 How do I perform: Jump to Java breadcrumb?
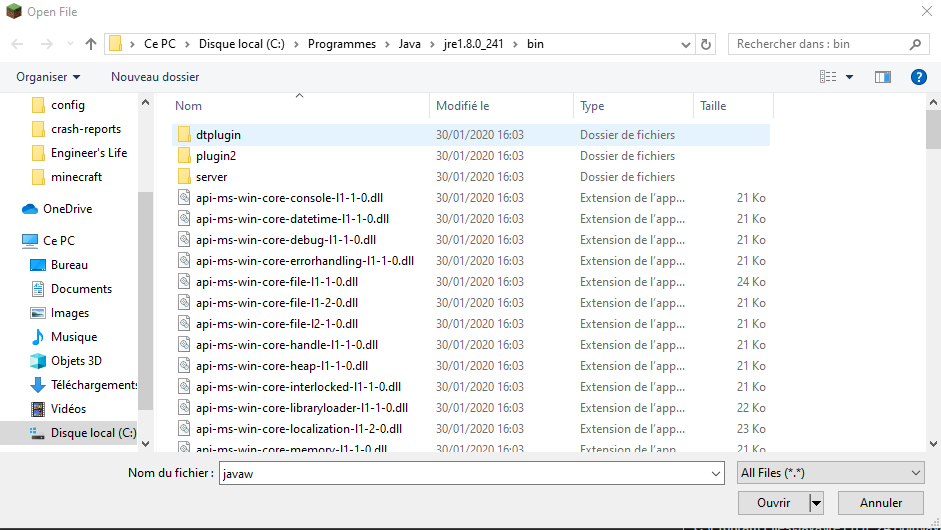click(x=409, y=44)
